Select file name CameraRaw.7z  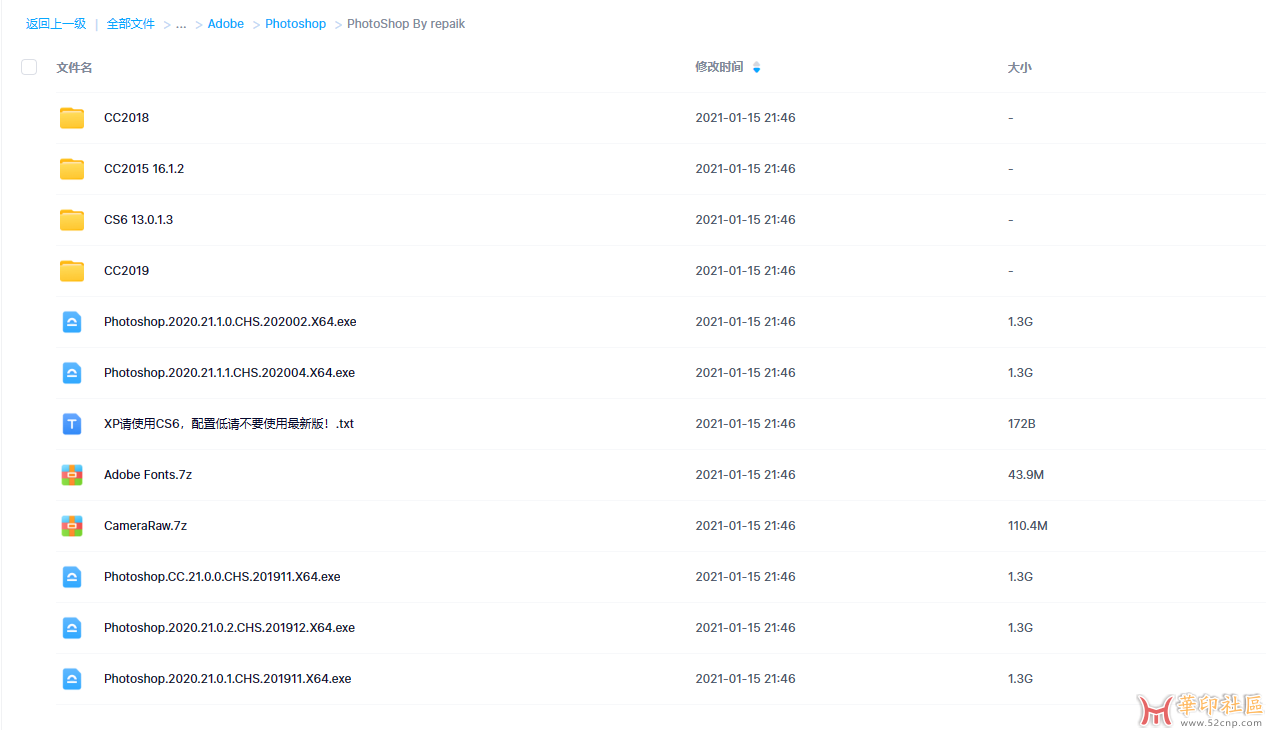coord(145,526)
